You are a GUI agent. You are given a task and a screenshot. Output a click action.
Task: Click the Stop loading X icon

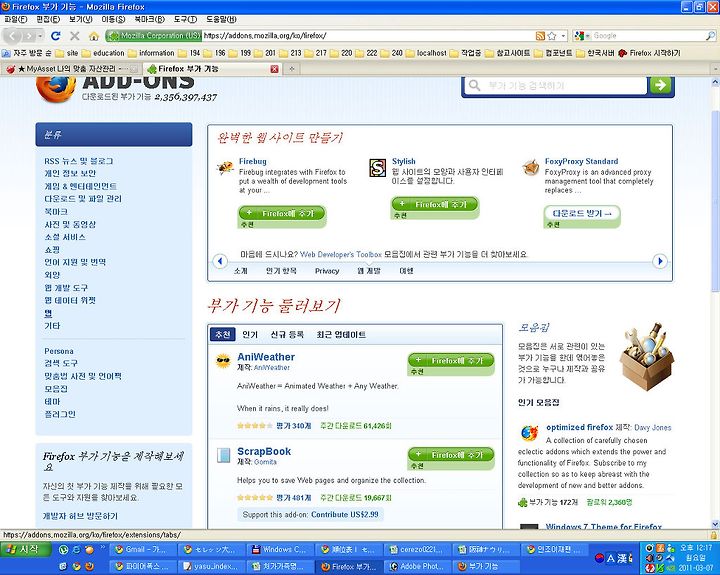(75, 36)
